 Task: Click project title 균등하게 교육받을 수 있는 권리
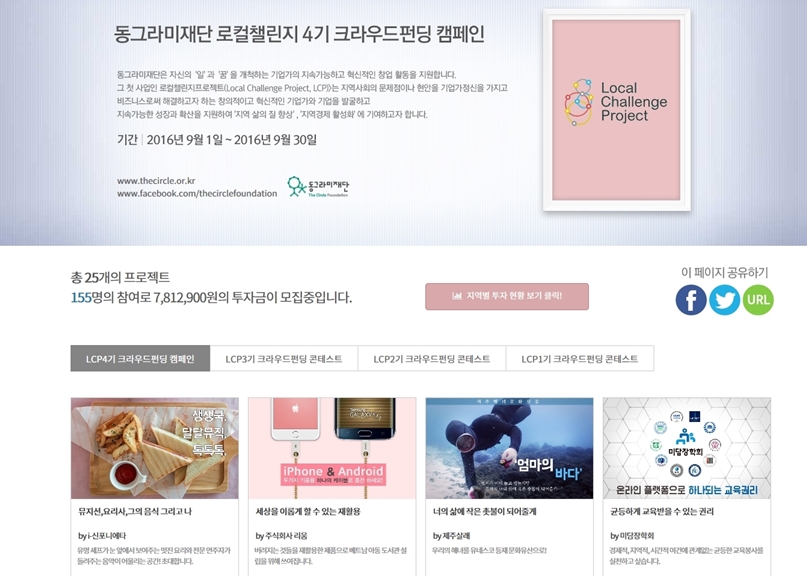point(662,511)
